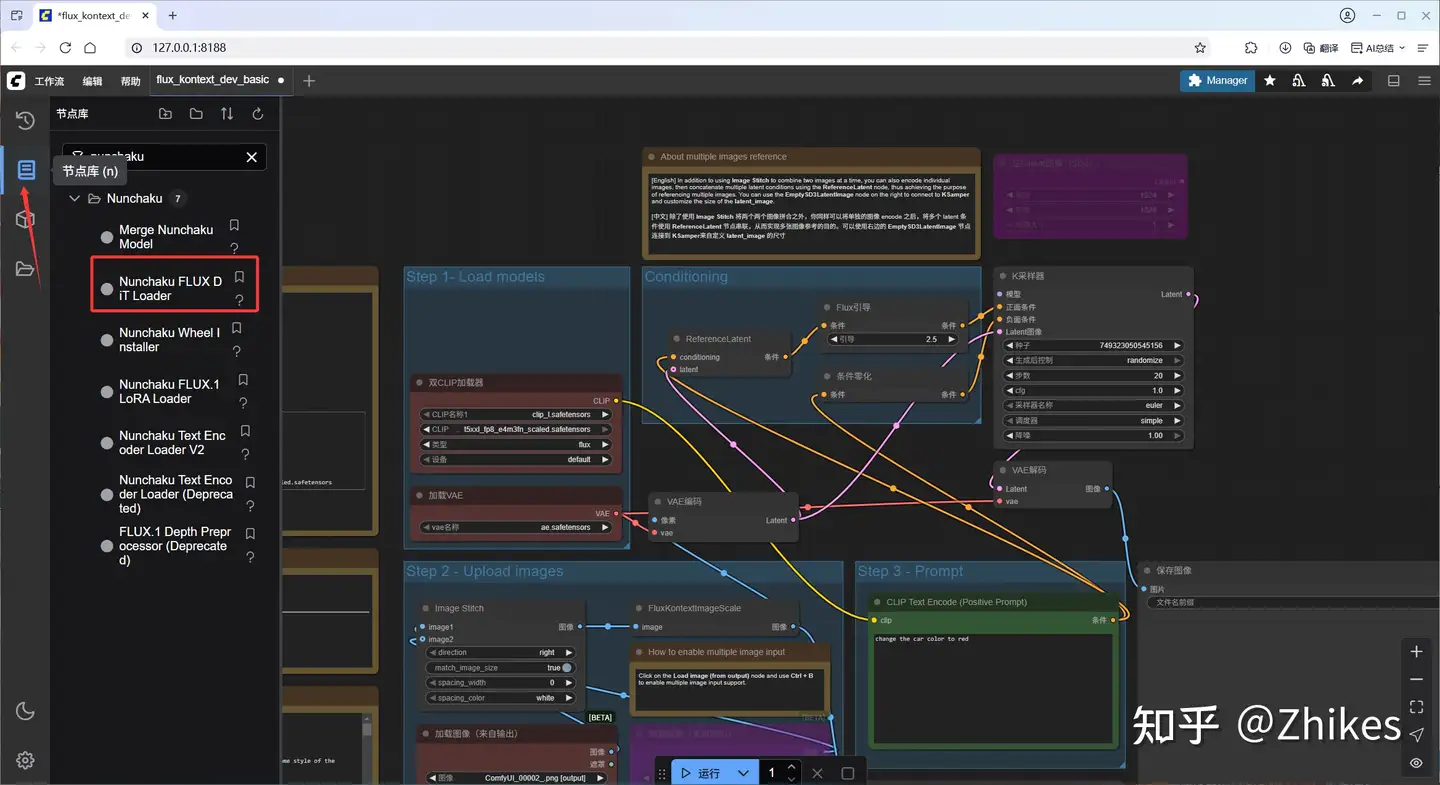Zoom in the canvas with plus icon
Viewport: 1440px width, 785px height.
(1416, 652)
